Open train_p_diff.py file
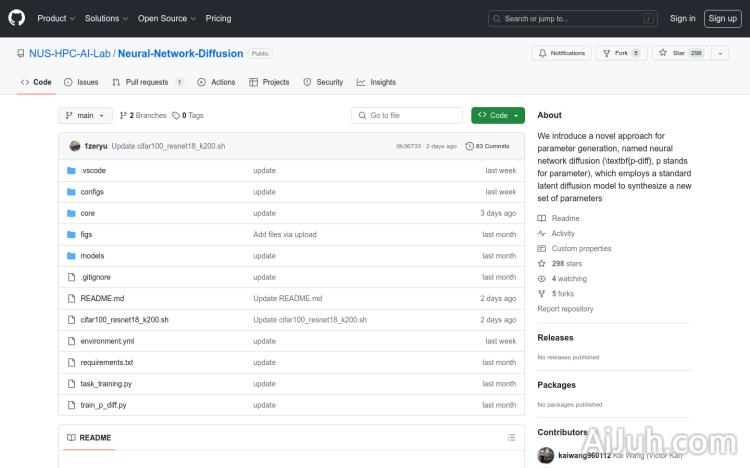 point(103,405)
